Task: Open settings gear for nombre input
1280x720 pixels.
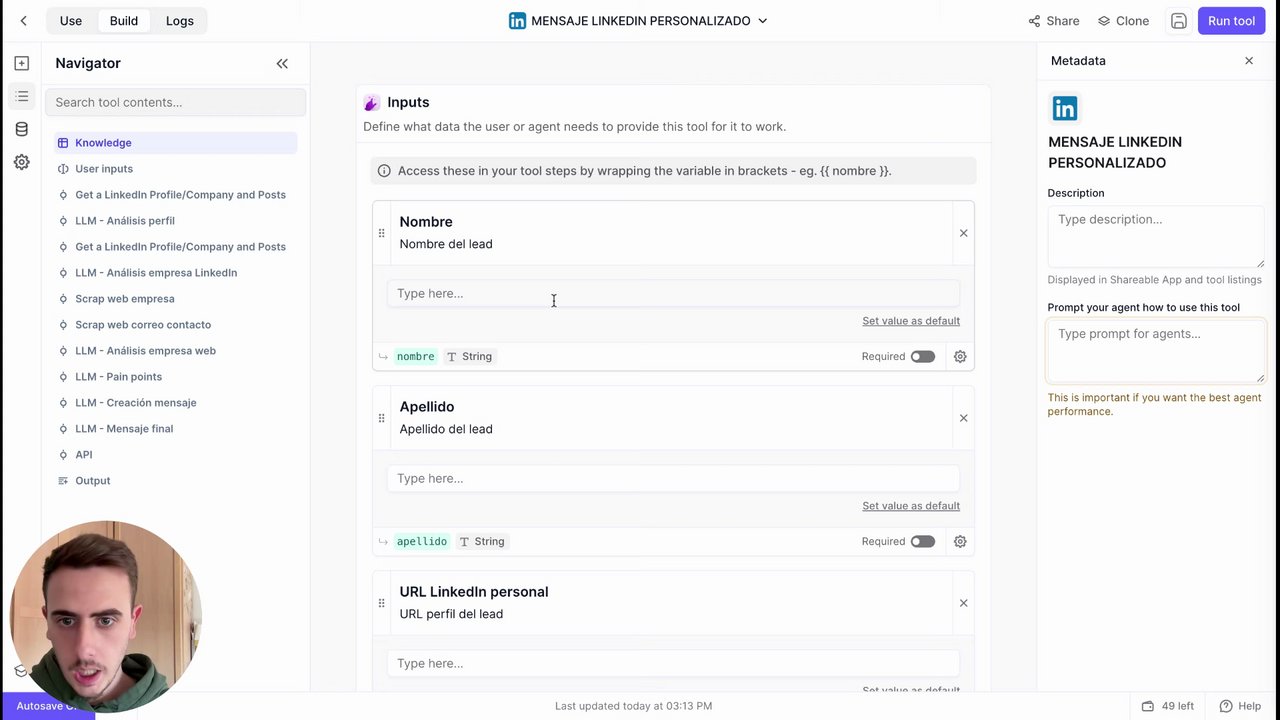Action: [x=960, y=356]
